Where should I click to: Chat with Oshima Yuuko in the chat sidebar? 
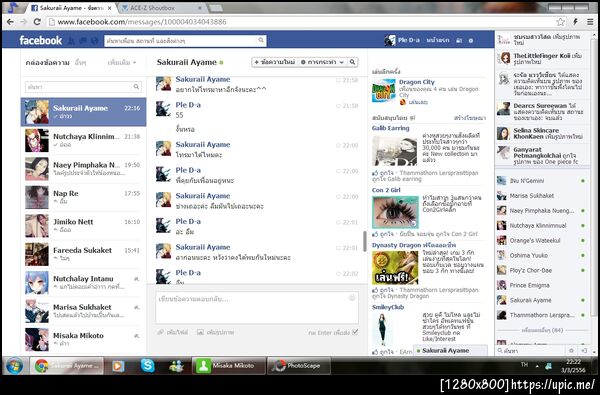tap(542, 255)
